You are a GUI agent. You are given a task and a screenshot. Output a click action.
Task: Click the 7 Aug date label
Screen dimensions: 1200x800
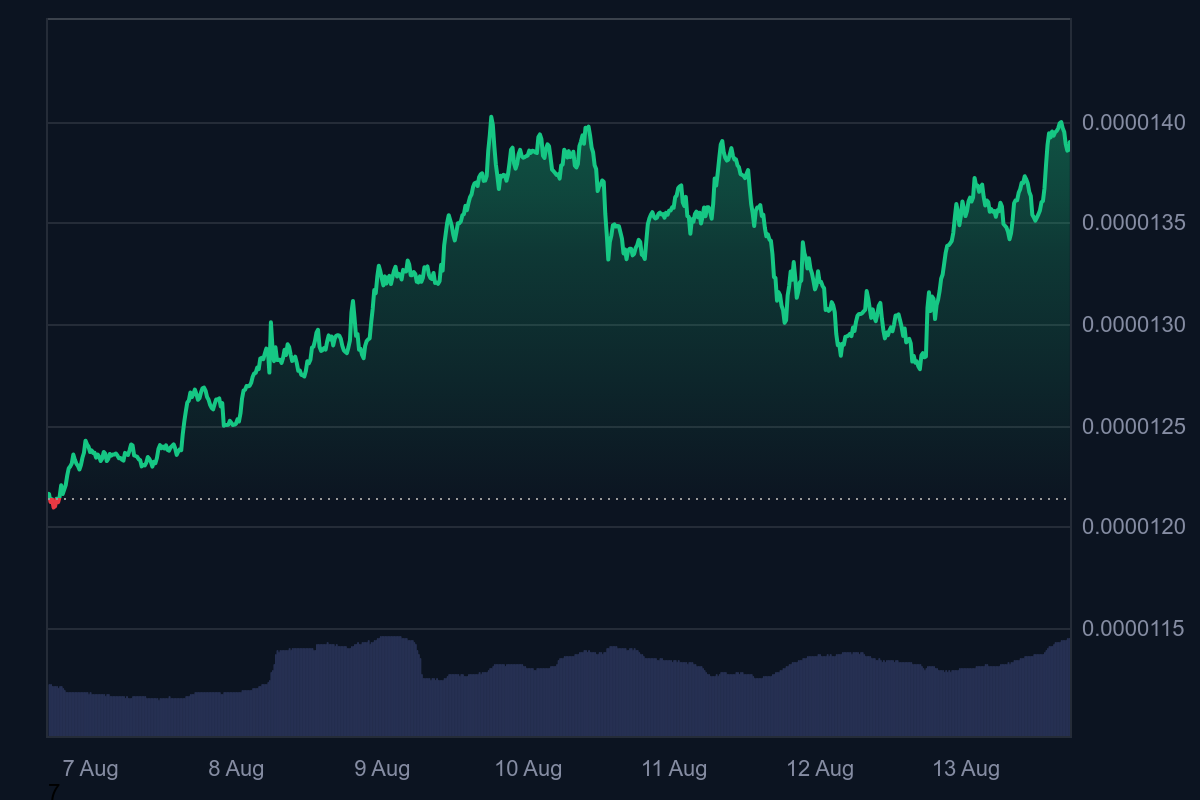point(90,769)
